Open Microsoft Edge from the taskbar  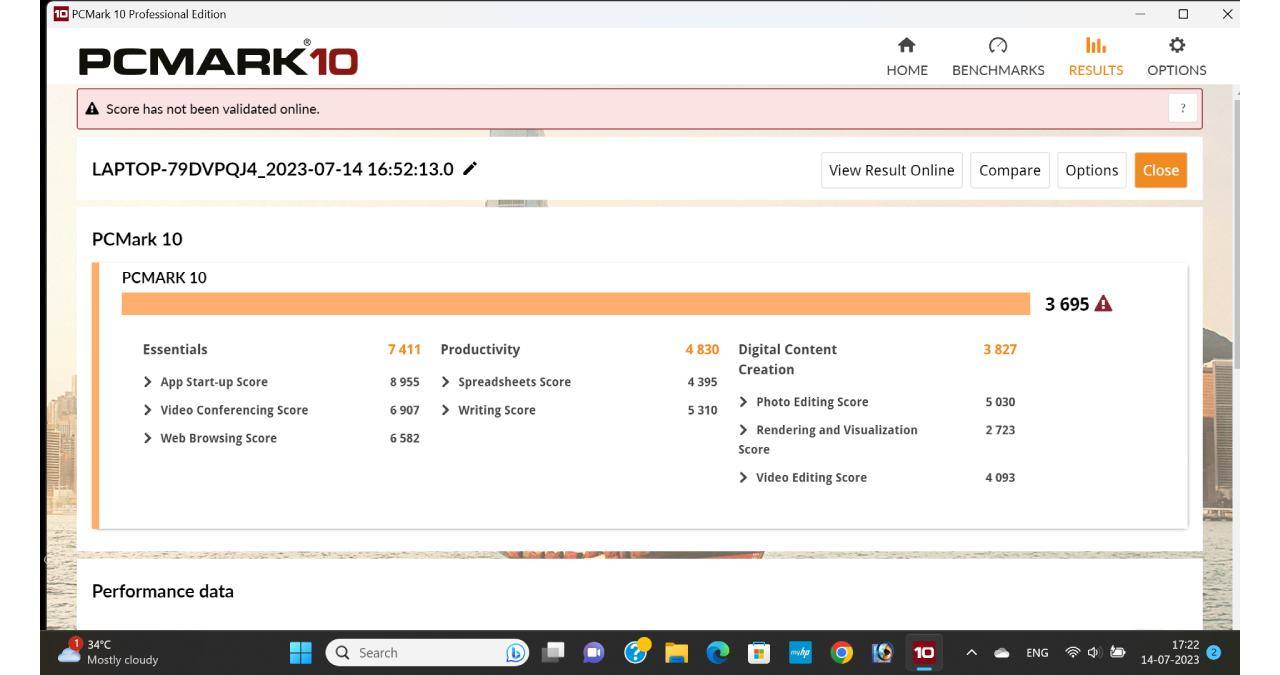(x=718, y=653)
